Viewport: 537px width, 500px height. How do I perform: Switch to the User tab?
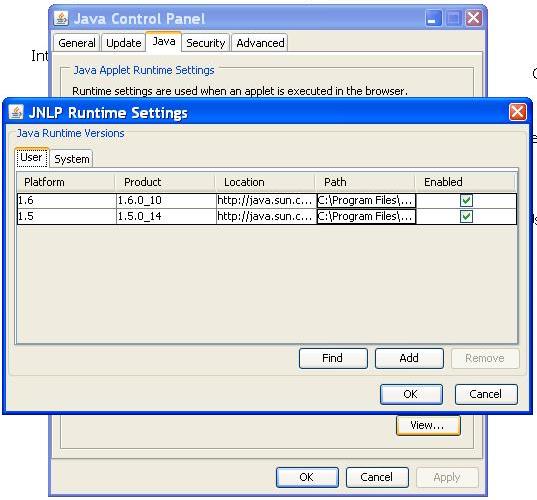point(32,158)
